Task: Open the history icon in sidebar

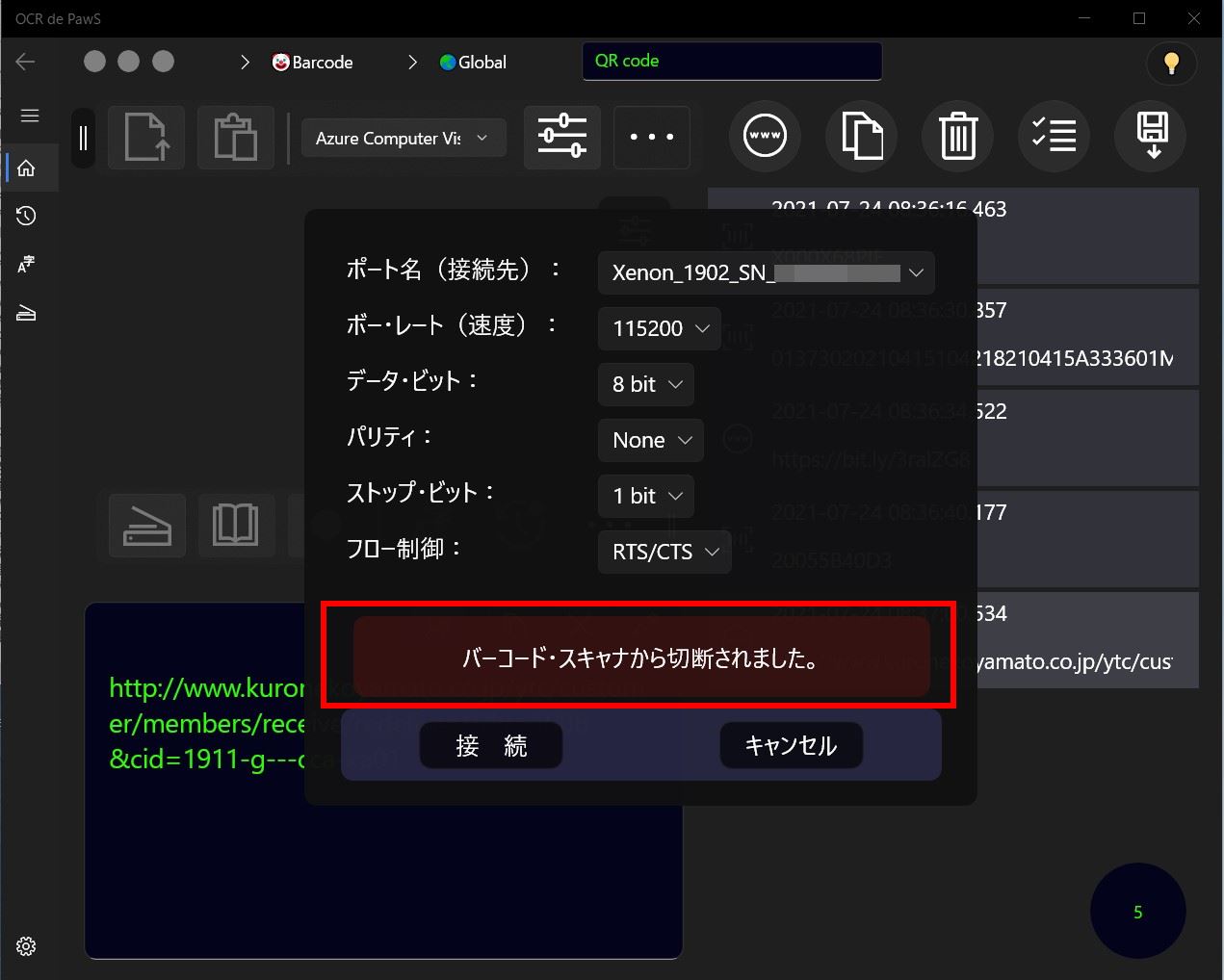Action: [27, 216]
